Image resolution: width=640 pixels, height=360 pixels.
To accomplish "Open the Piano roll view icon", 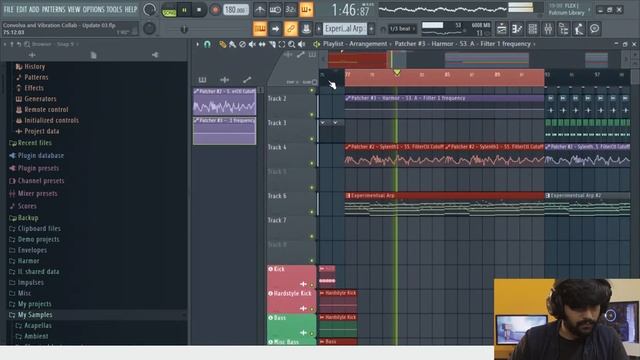I will 517,29.
